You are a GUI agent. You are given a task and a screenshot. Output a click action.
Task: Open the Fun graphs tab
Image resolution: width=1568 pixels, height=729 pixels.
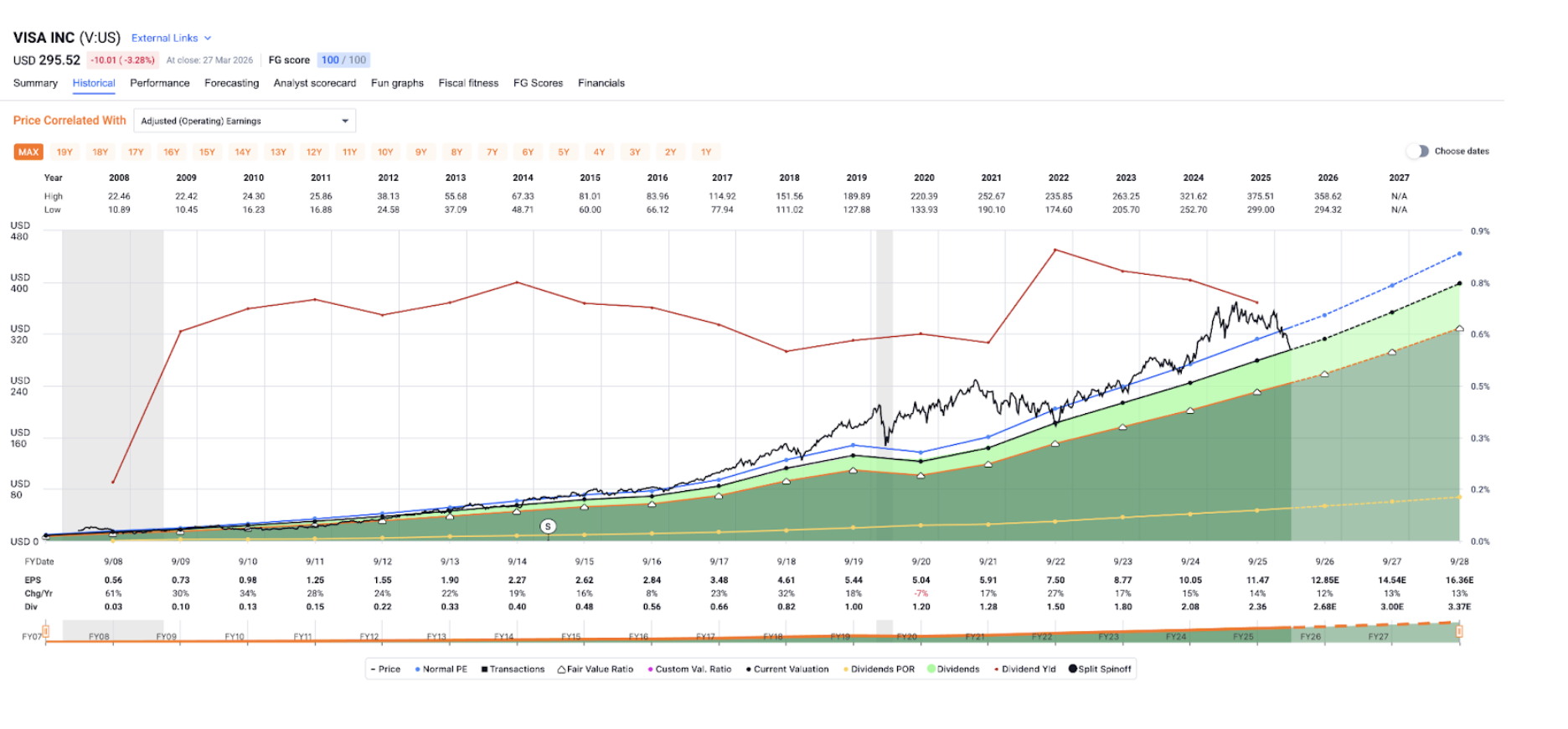coord(397,83)
